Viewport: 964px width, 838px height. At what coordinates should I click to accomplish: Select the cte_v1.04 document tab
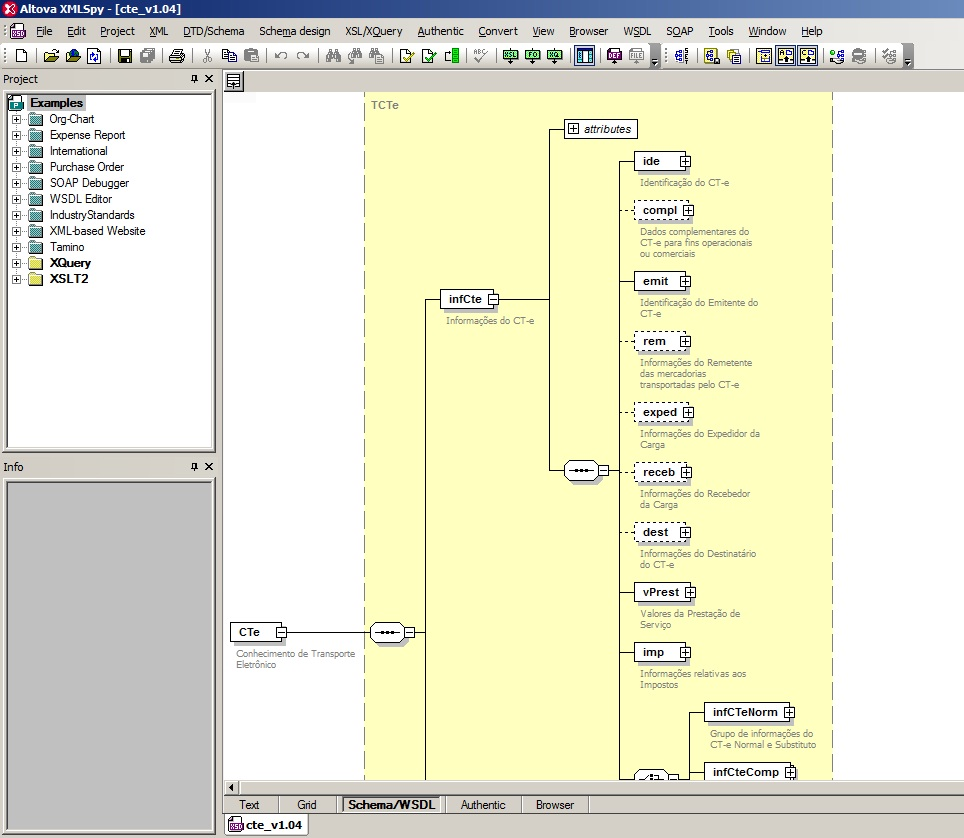266,825
